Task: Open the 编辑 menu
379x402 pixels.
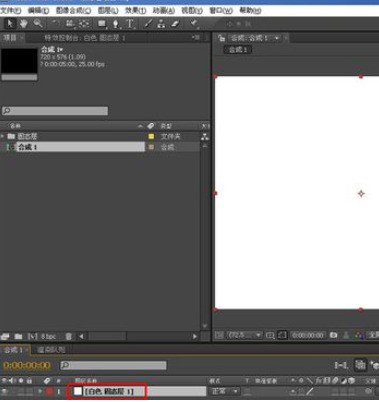Action: [x=38, y=10]
